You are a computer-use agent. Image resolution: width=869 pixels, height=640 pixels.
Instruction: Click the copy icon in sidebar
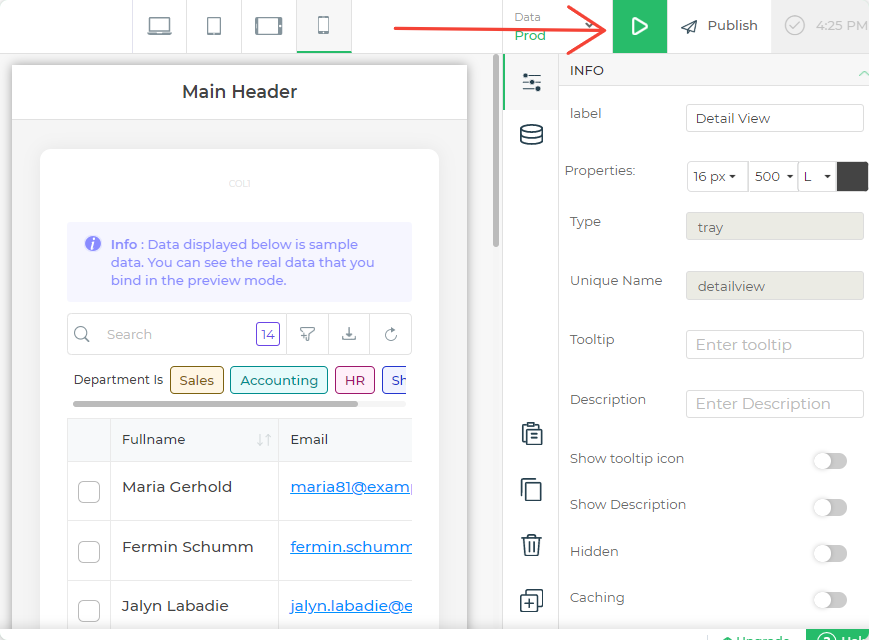pos(531,489)
